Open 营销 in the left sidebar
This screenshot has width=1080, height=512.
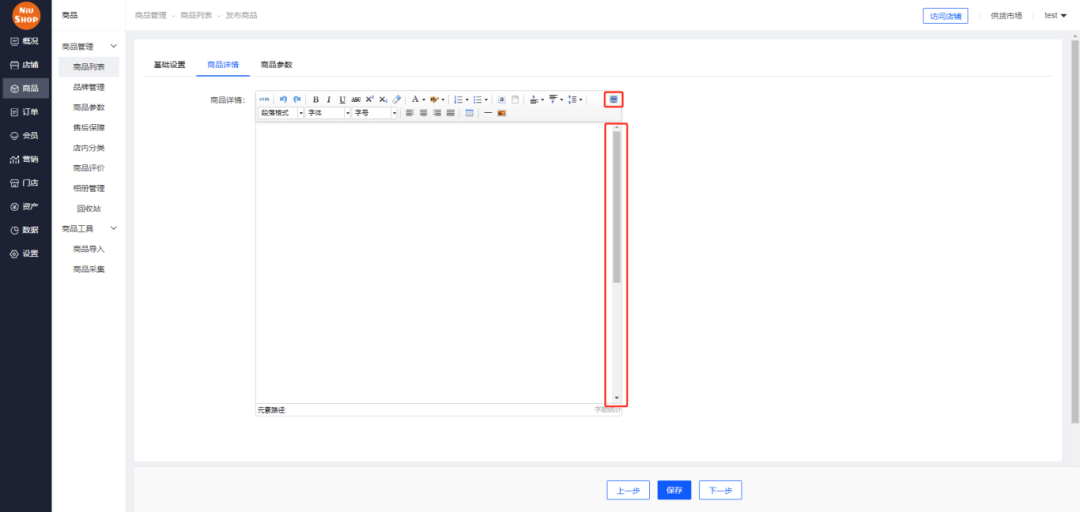tap(25, 159)
